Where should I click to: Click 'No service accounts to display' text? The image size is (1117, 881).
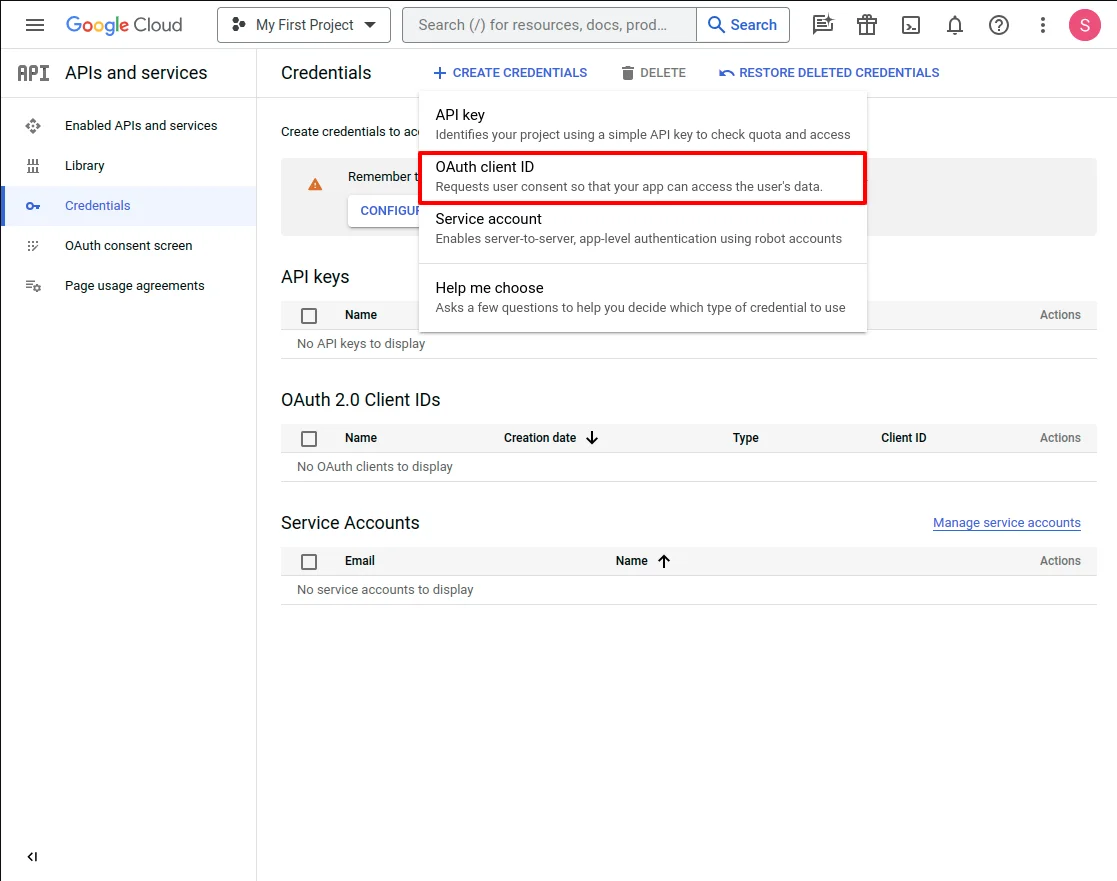coord(385,590)
